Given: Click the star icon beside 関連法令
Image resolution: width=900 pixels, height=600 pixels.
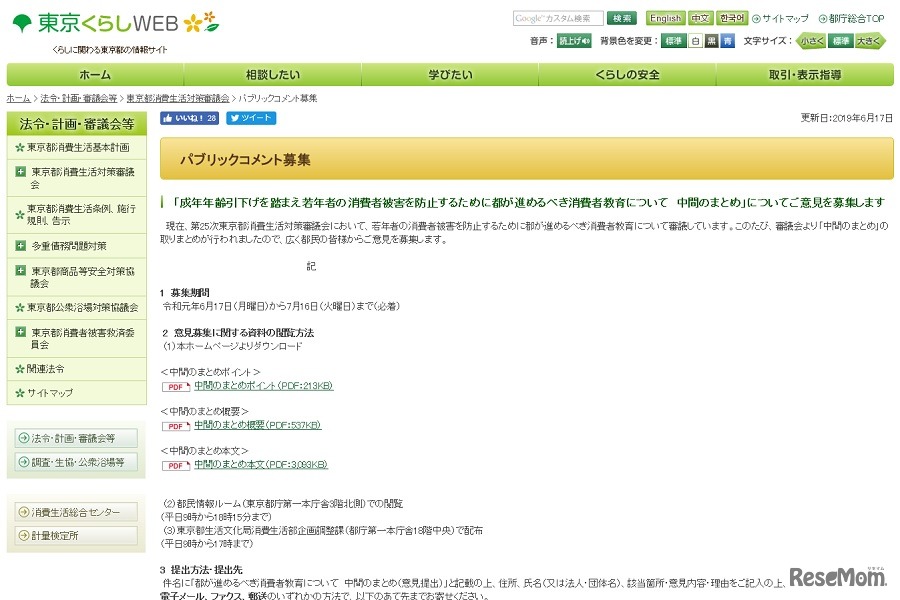Looking at the screenshot, I should [20, 369].
